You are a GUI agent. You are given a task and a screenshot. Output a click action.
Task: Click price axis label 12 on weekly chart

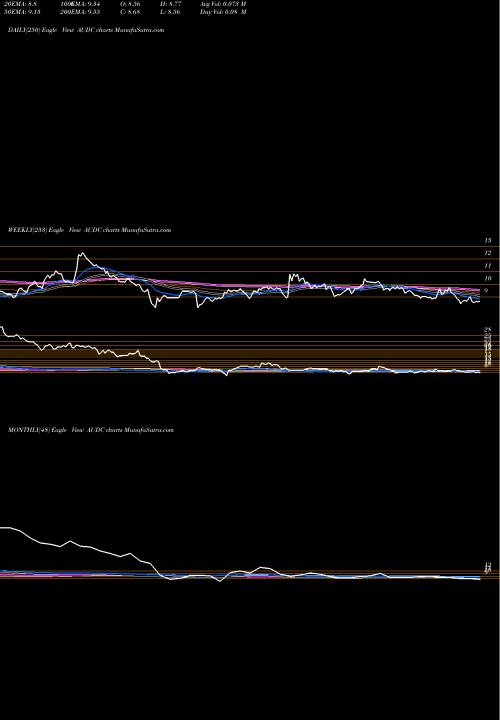click(x=488, y=253)
